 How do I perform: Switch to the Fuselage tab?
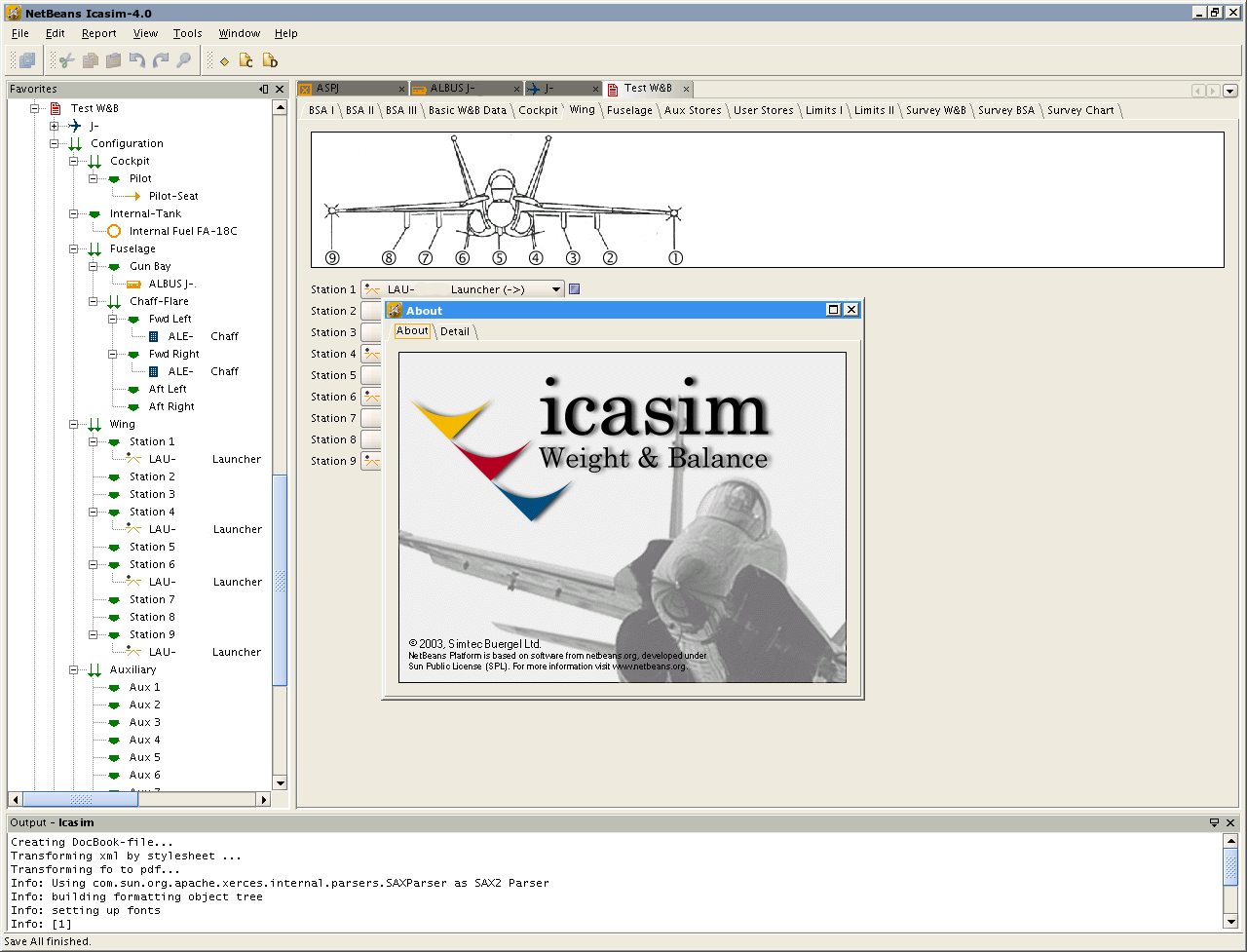pyautogui.click(x=629, y=110)
